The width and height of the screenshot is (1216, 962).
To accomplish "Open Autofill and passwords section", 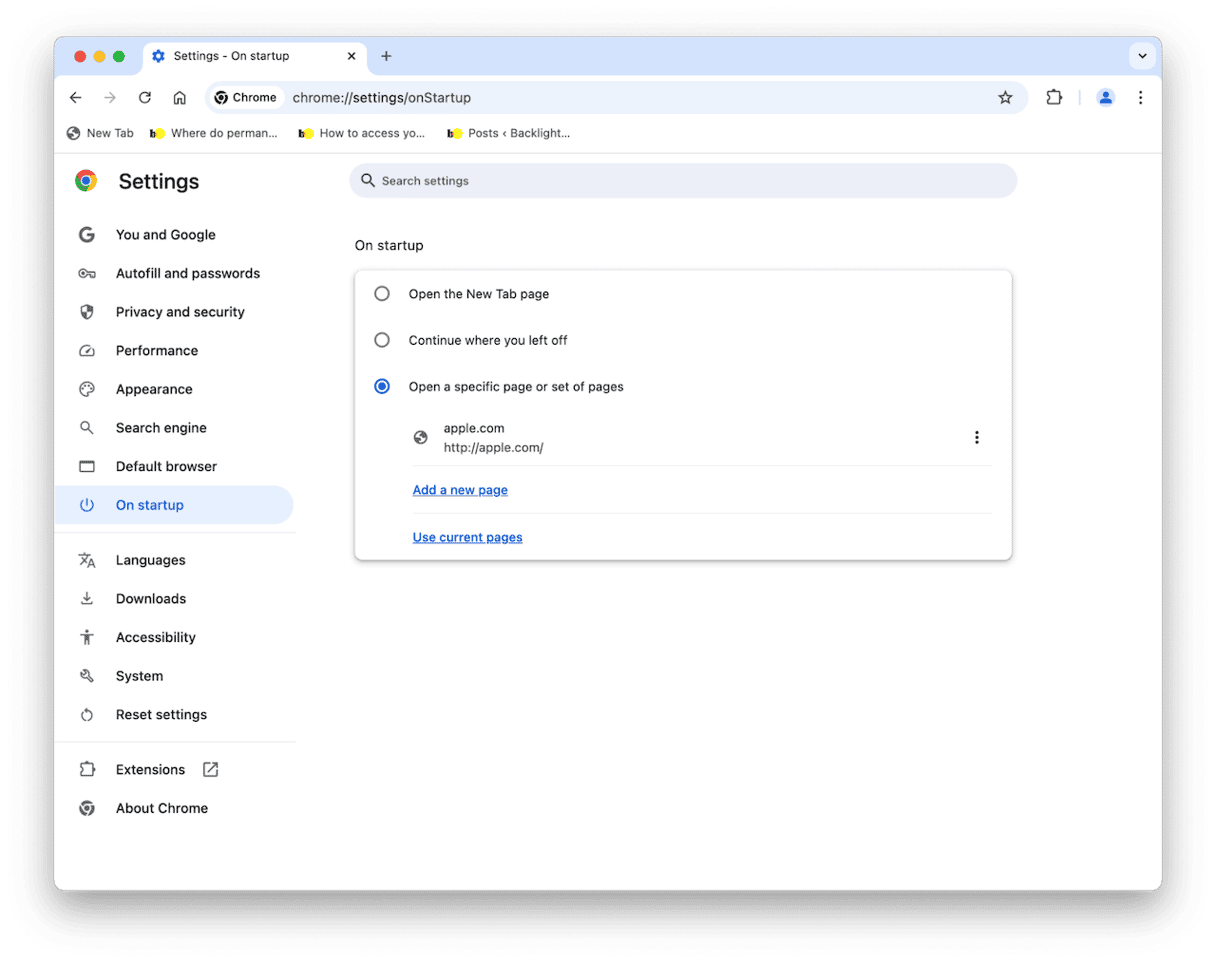I will point(174,273).
